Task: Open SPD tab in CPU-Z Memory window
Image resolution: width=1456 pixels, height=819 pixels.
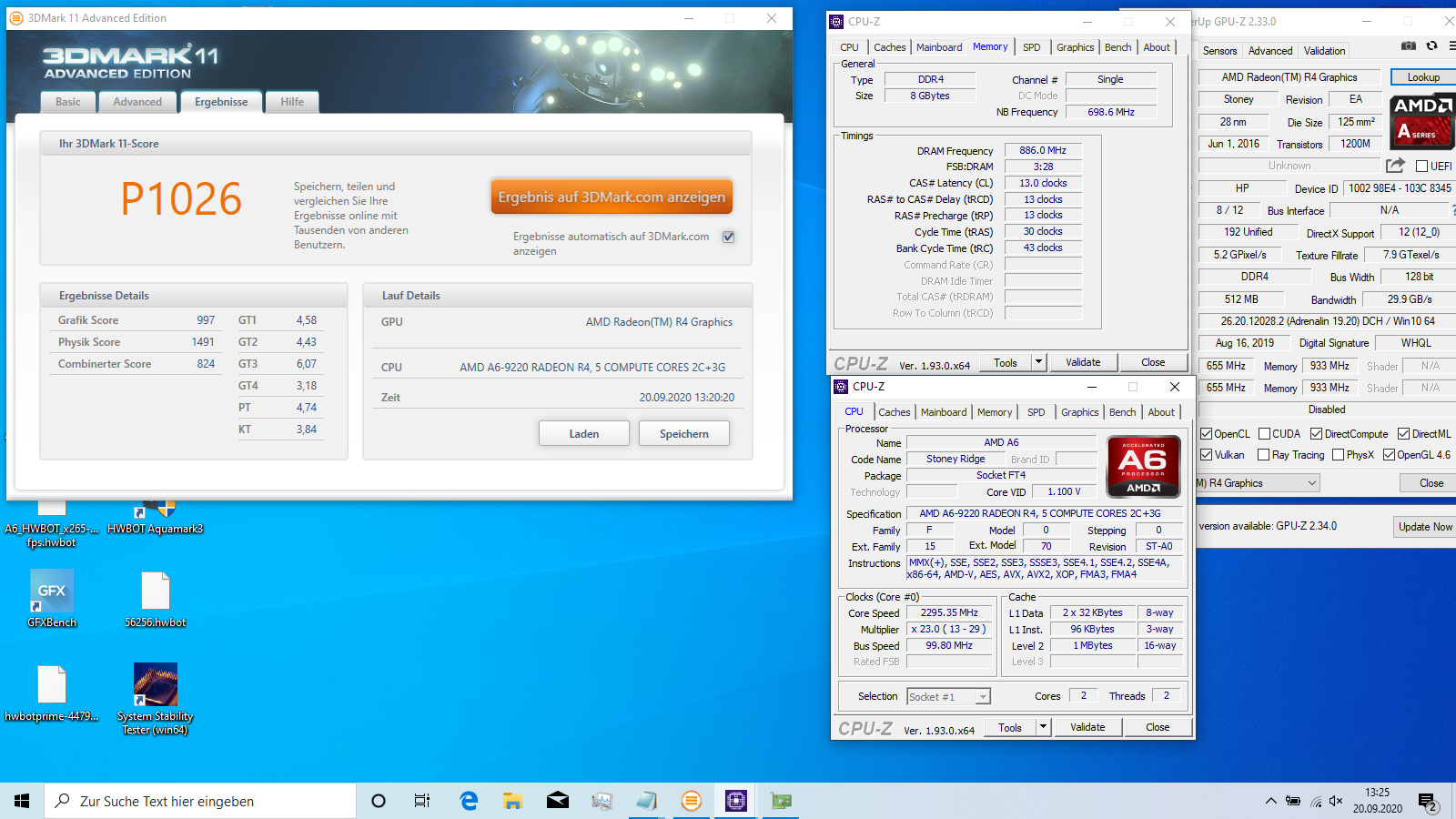Action: (x=1031, y=47)
